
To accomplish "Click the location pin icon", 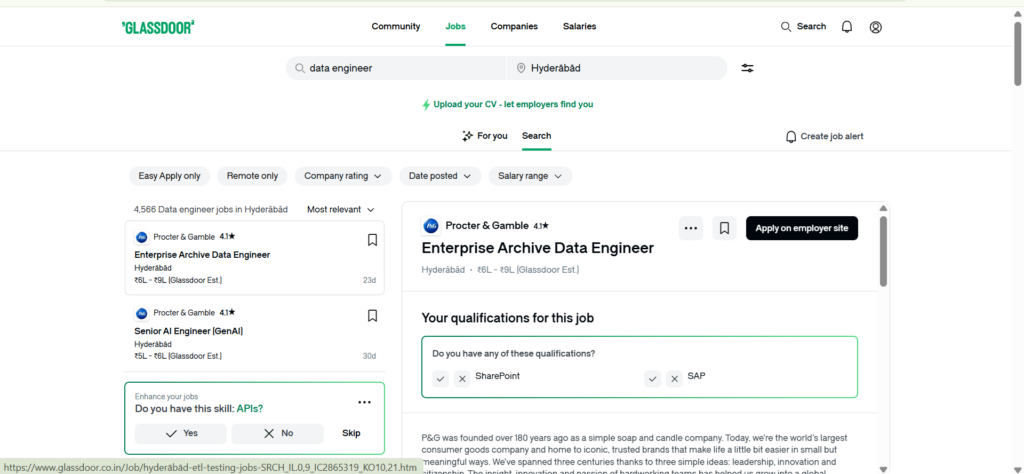I will click(x=520, y=68).
